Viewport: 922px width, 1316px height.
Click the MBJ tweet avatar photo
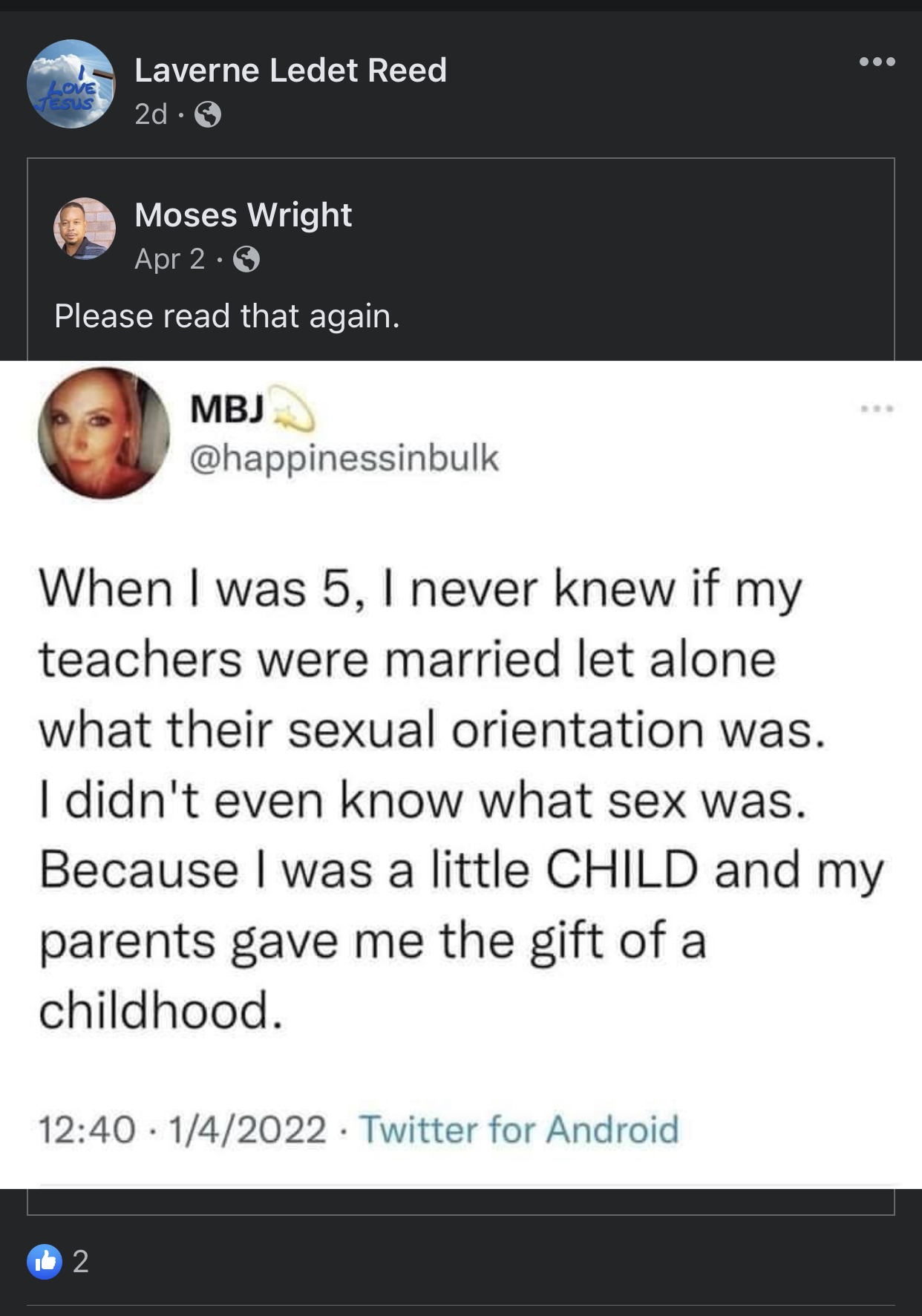tap(104, 433)
